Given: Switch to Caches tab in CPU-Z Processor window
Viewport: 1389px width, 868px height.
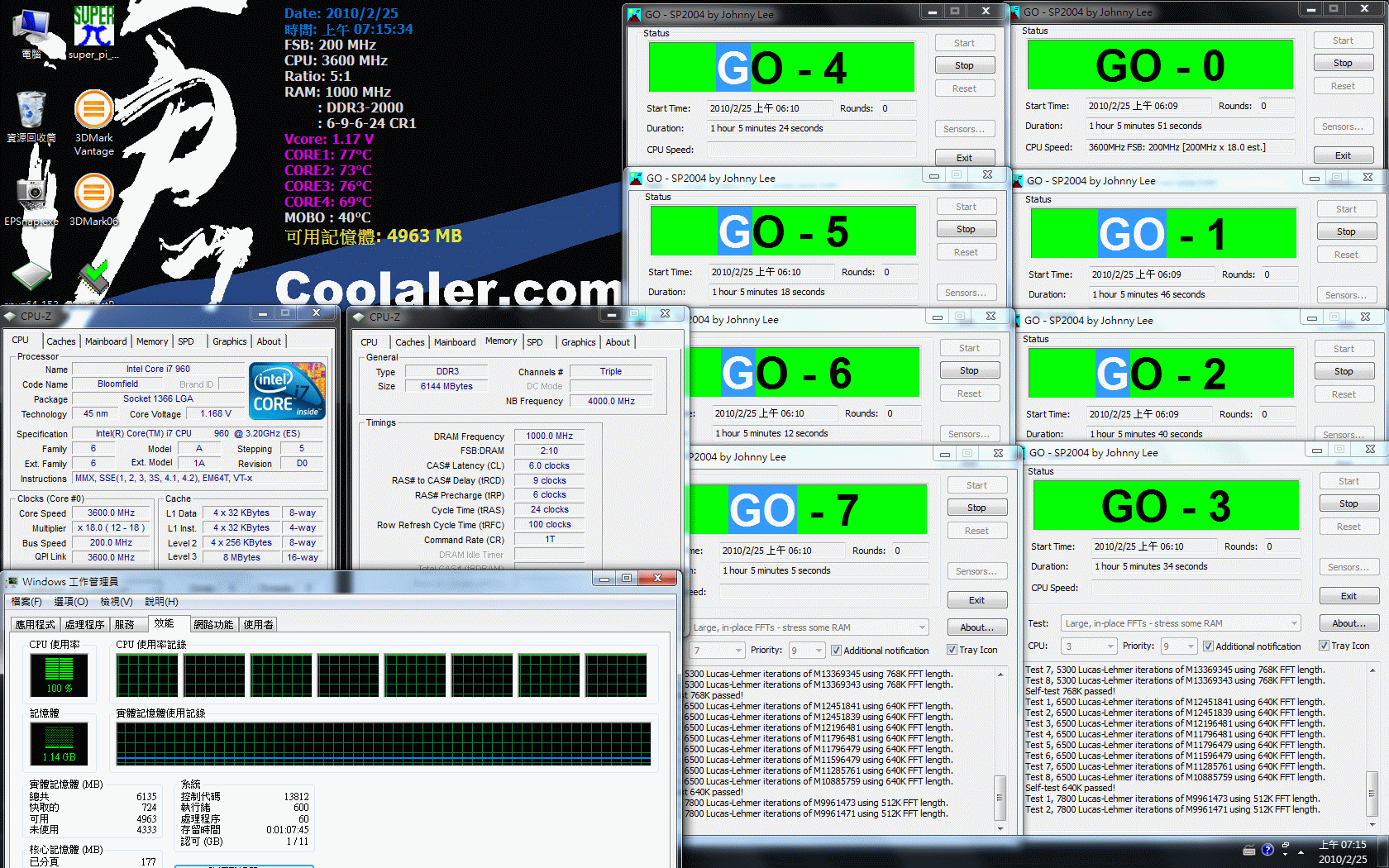Looking at the screenshot, I should point(60,341).
